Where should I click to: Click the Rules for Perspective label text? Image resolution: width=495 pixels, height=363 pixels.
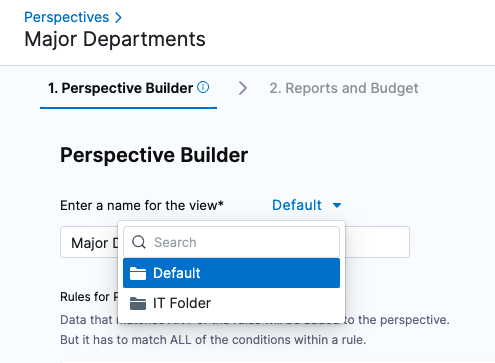[x=89, y=297]
